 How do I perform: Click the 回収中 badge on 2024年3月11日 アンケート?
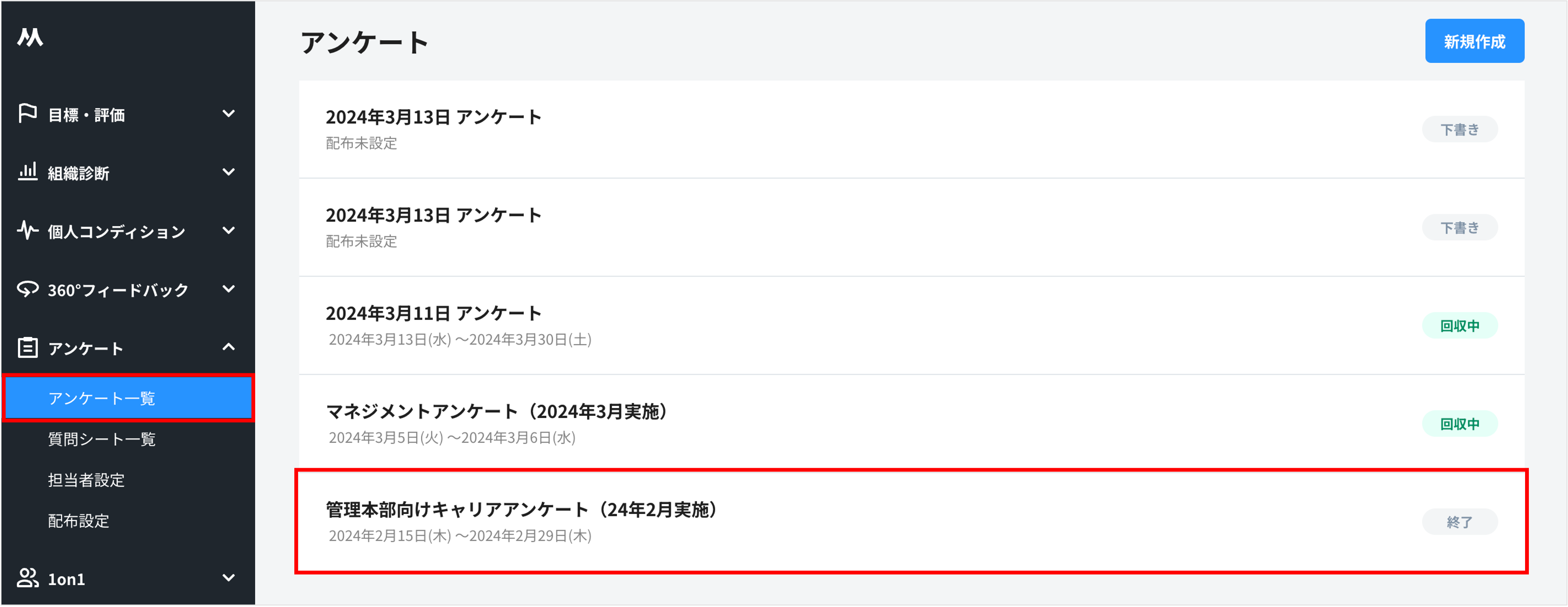(x=1460, y=325)
